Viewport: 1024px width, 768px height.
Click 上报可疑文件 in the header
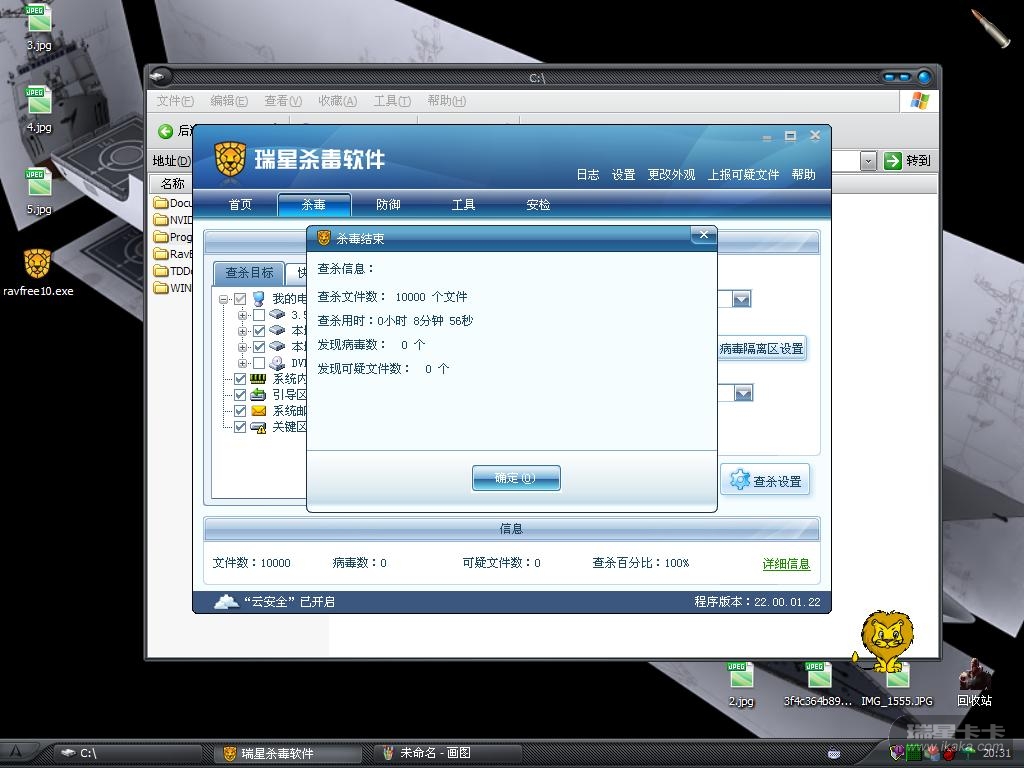[x=743, y=174]
